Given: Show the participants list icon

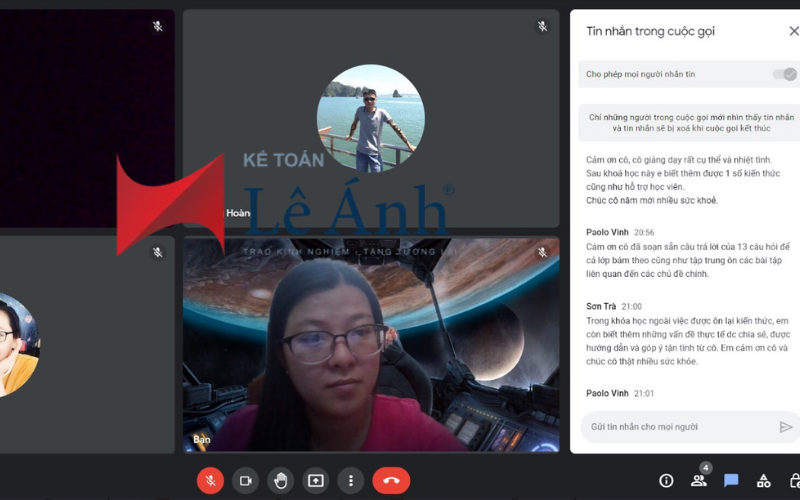Looking at the screenshot, I should (x=698, y=481).
